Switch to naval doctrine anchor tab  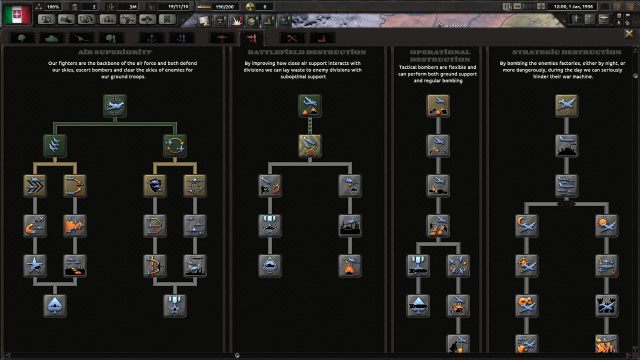pos(152,38)
